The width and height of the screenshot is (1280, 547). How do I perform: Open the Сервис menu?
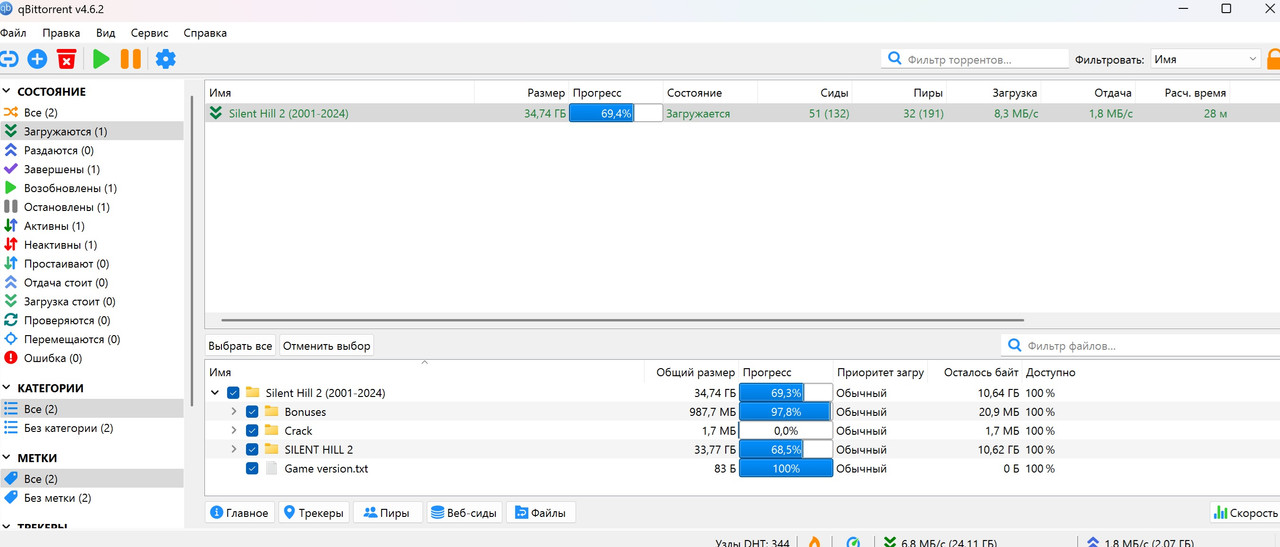[x=150, y=33]
